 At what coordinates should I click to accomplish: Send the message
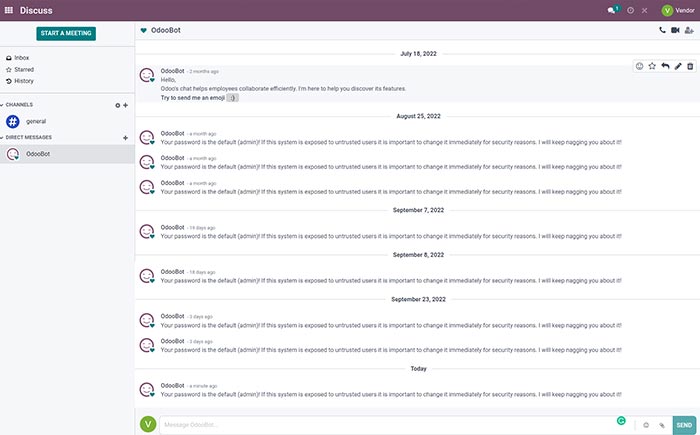click(x=684, y=425)
